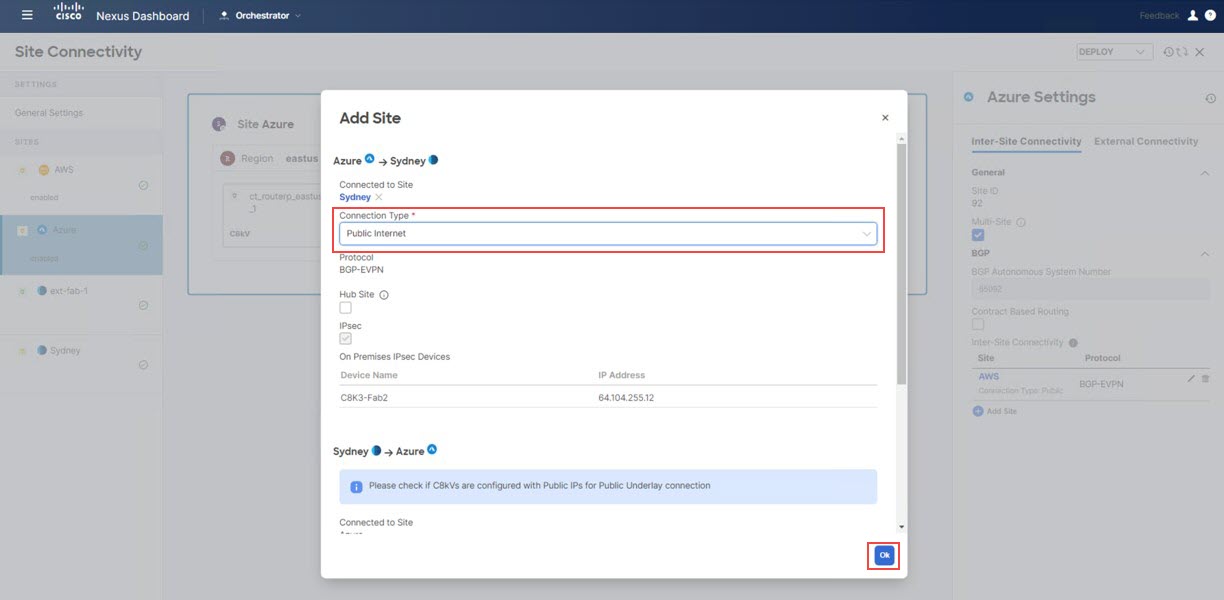The height and width of the screenshot is (600, 1224).
Task: Switch to the External Connectivity tab
Action: pyautogui.click(x=1146, y=141)
